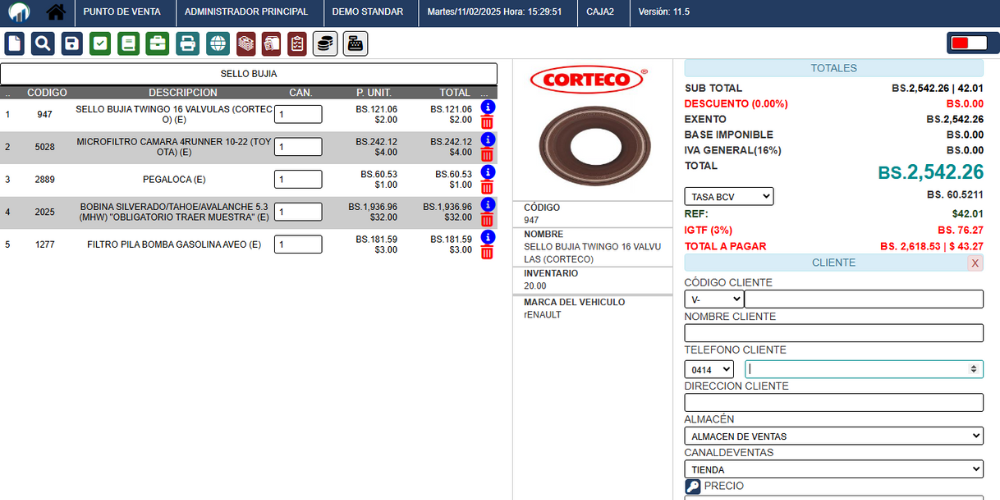Edit quantity for SELLO BUJIA TWINGO
The height and width of the screenshot is (500, 1000).
pyautogui.click(x=298, y=114)
